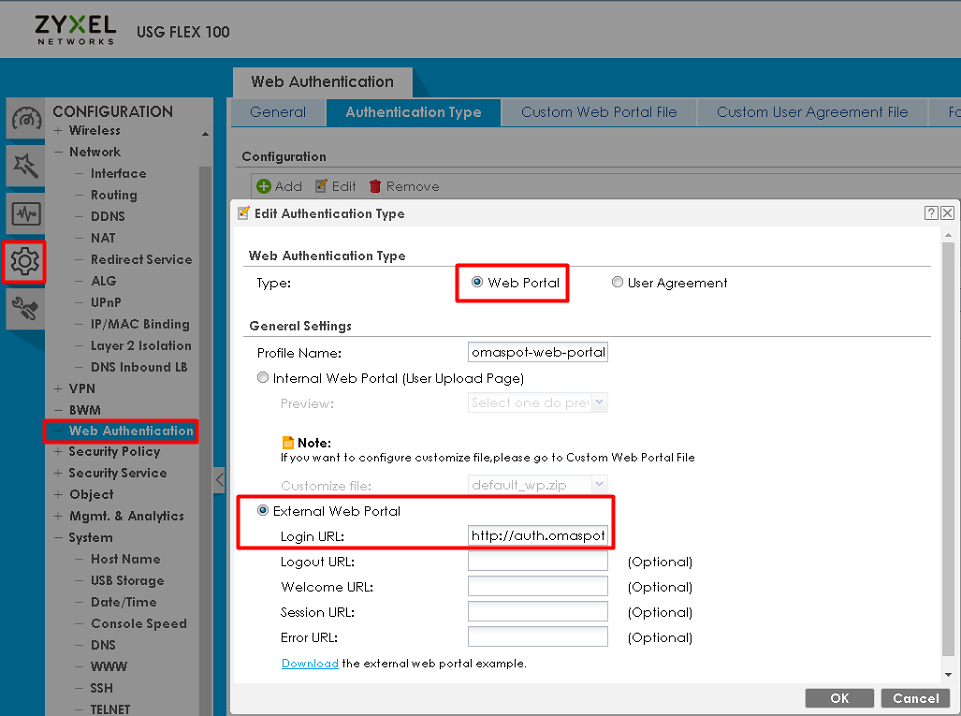Screen dimensions: 961x716
Task: Open the dialog help question mark icon
Action: click(931, 213)
